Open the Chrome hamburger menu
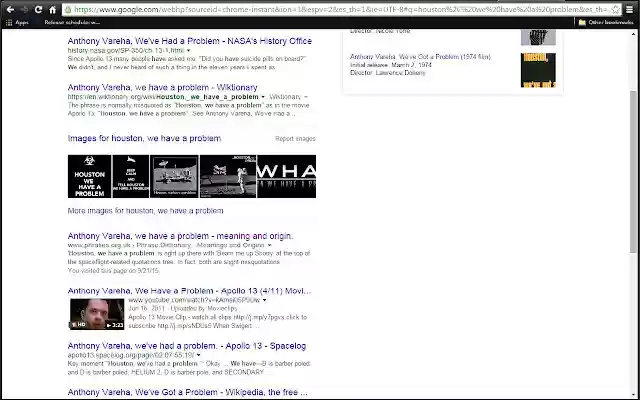The width and height of the screenshot is (640, 400). 630,9
